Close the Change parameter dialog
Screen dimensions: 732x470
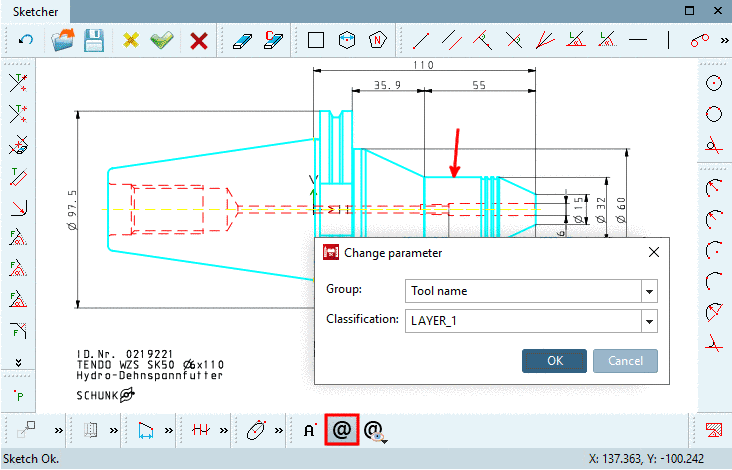[654, 253]
